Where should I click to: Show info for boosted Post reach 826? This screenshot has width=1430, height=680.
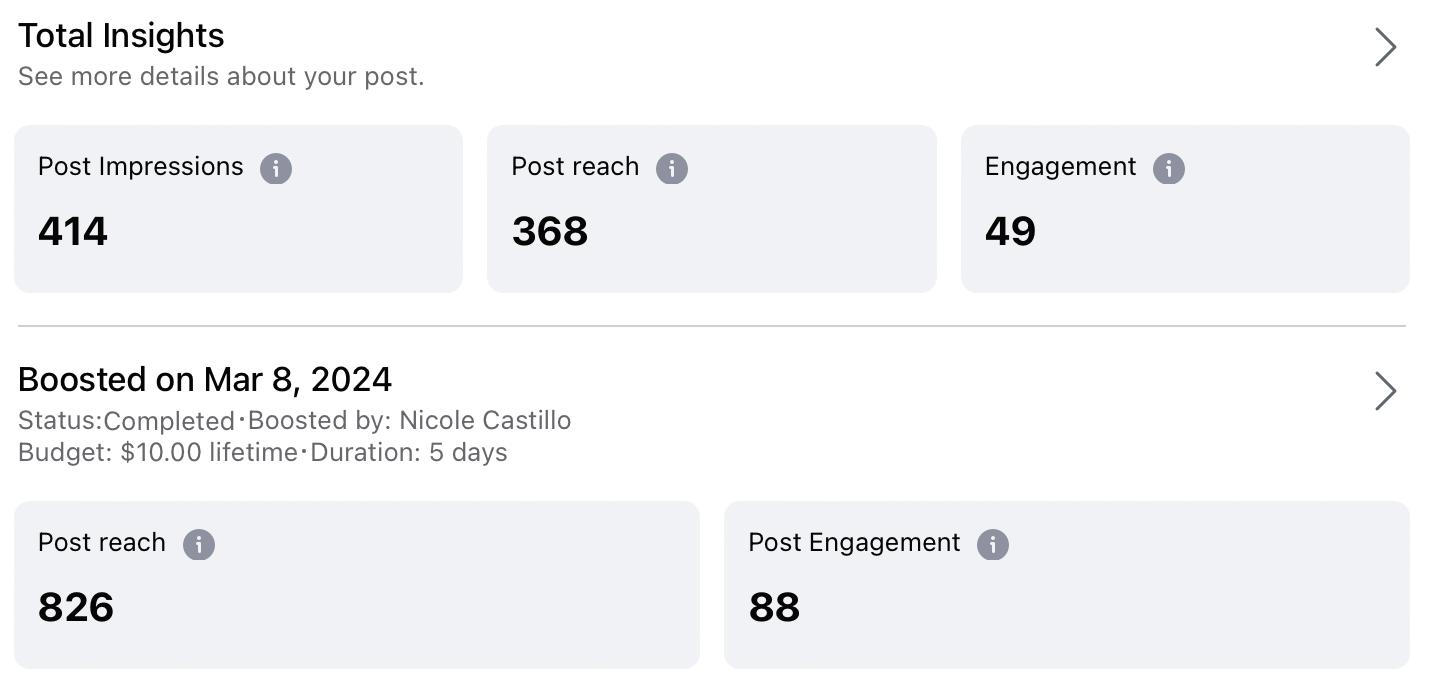click(199, 544)
